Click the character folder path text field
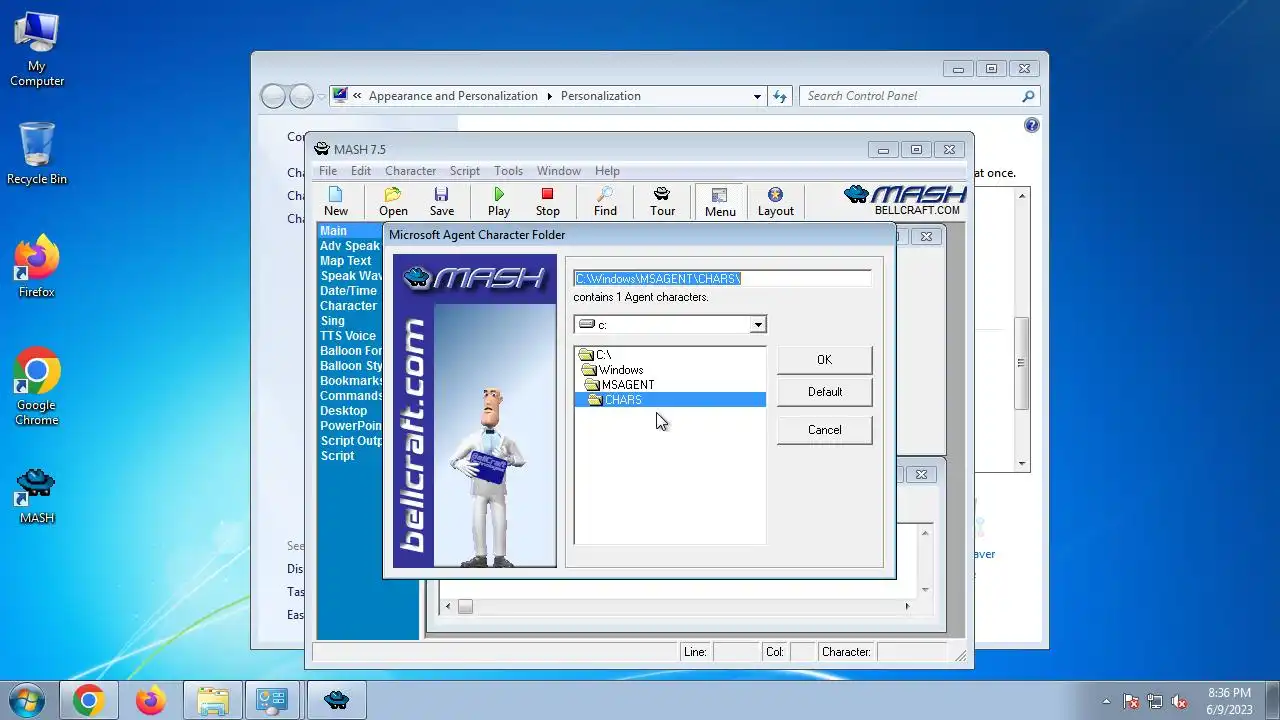 (722, 279)
